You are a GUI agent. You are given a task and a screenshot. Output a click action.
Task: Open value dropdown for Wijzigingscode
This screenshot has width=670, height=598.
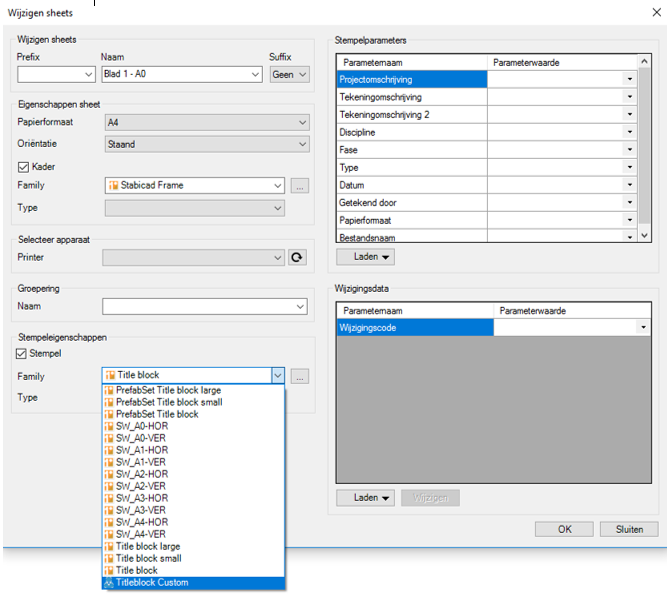coord(644,327)
